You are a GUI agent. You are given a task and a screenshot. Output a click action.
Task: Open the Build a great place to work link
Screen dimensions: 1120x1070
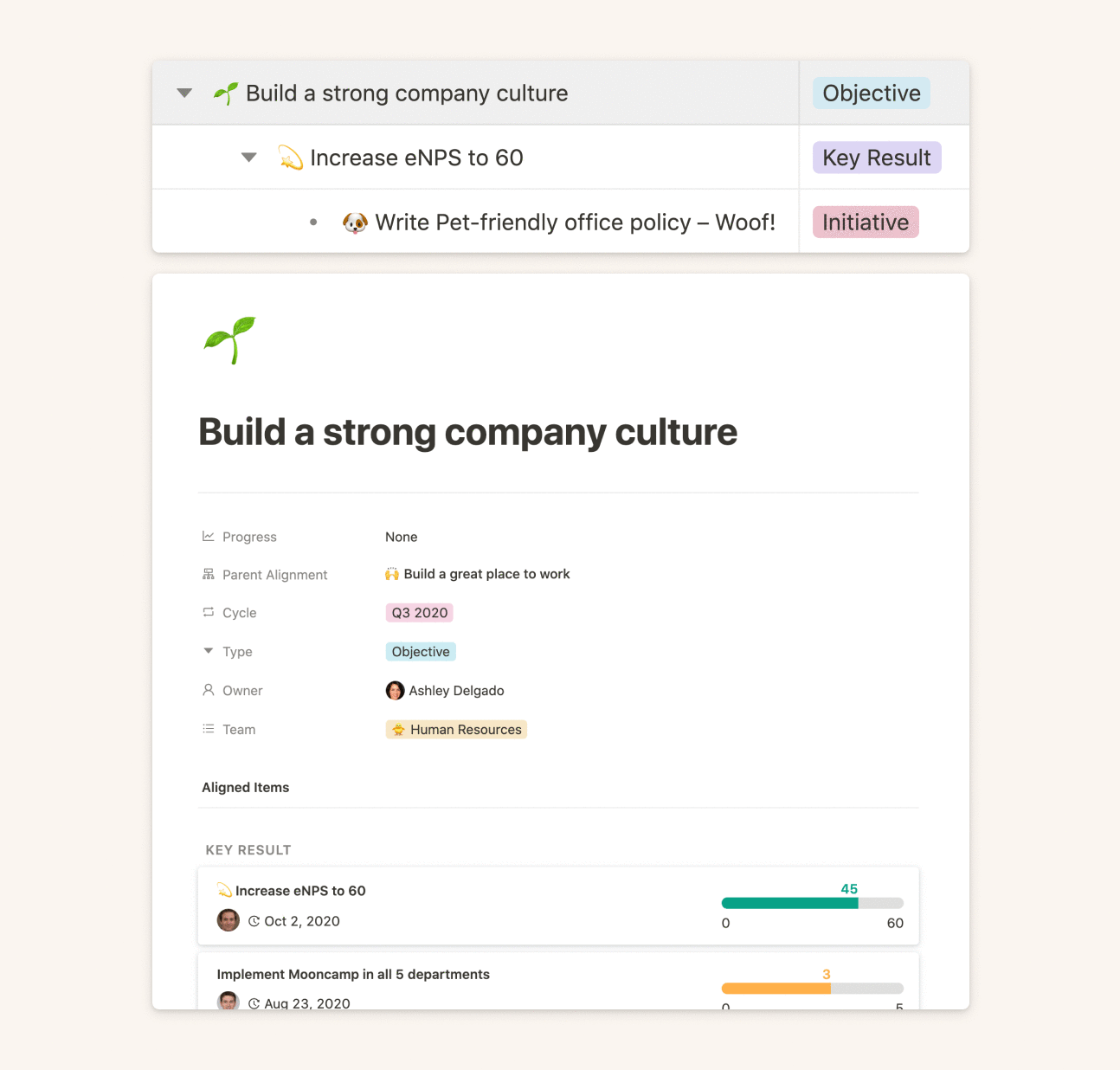(486, 574)
